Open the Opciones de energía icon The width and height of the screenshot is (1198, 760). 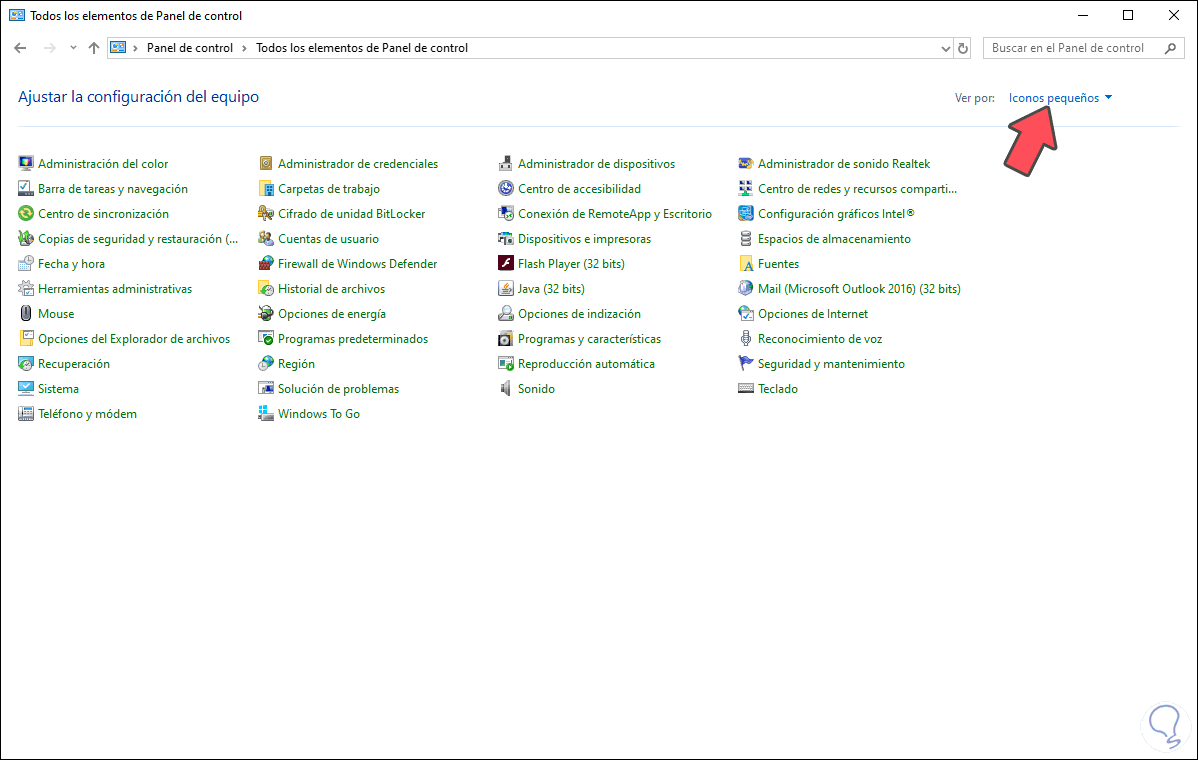[x=266, y=314]
